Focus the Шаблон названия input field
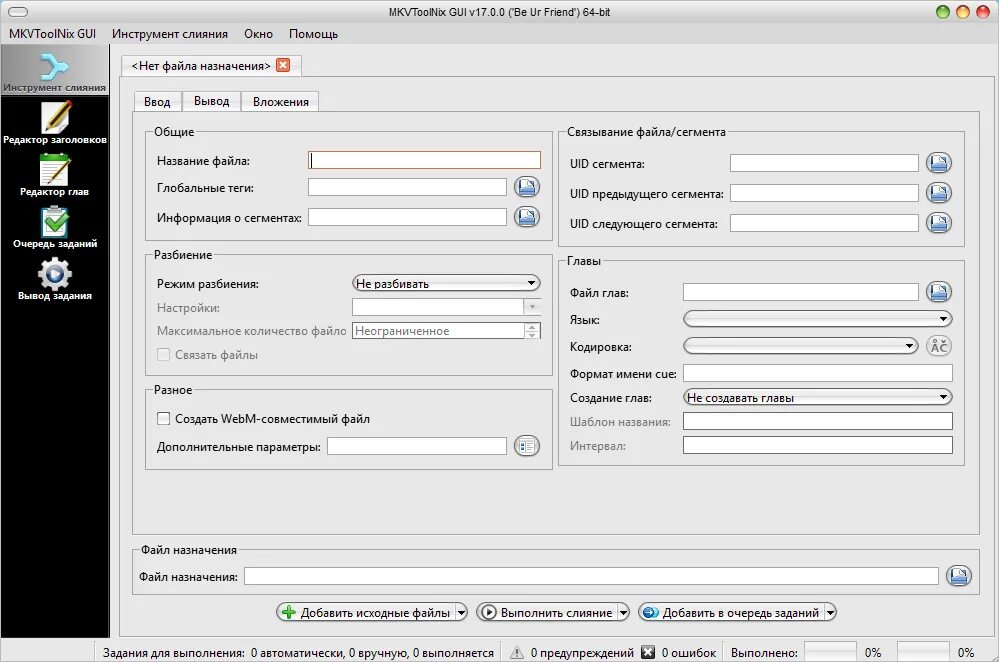 (x=818, y=421)
